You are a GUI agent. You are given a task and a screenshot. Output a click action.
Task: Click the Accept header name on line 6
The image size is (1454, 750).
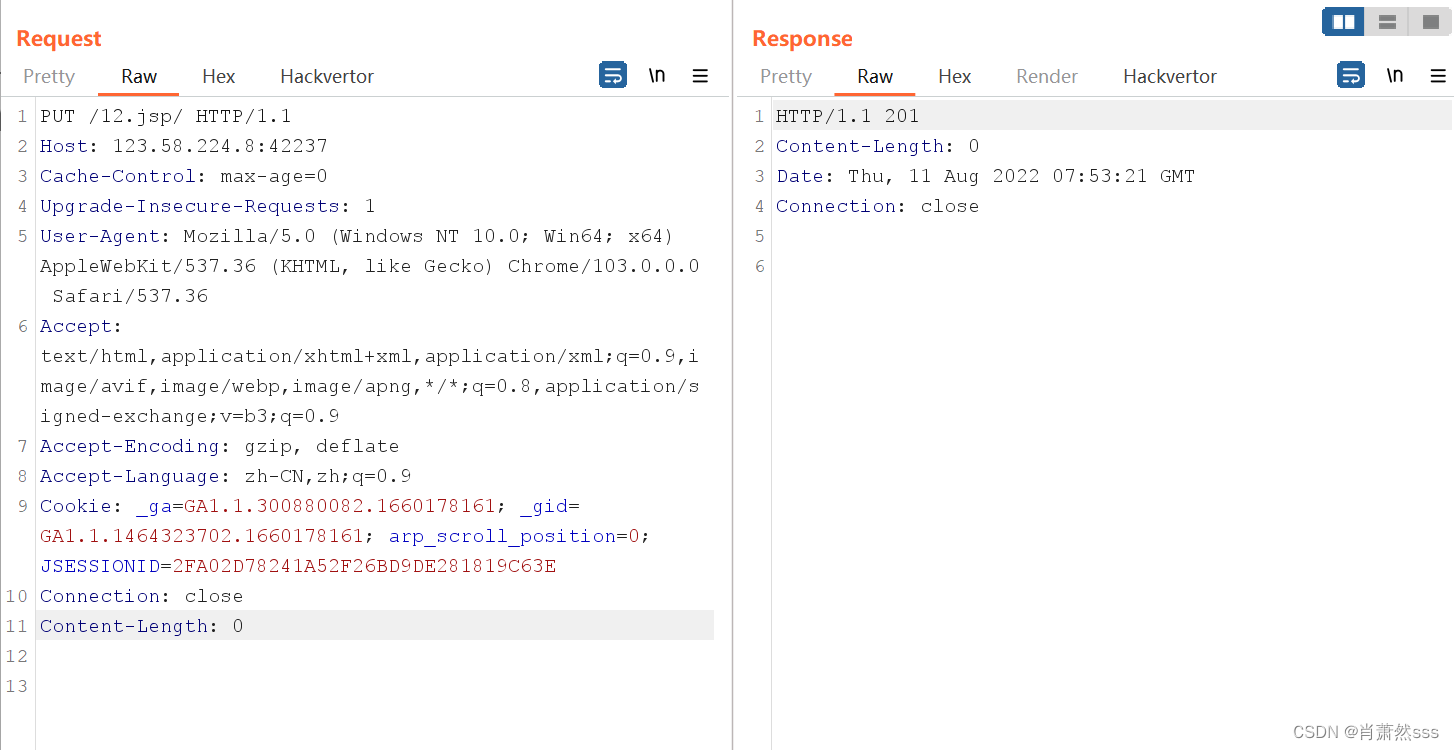click(76, 326)
